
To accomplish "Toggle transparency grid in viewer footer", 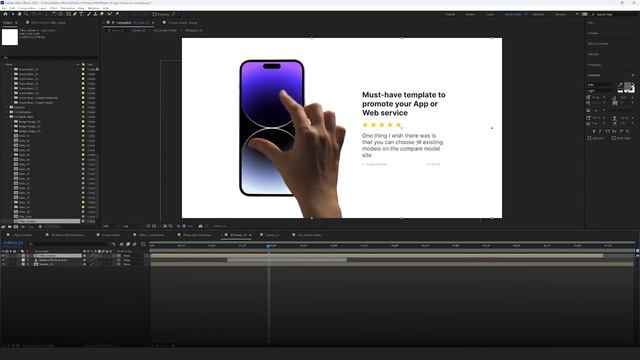I will (154, 226).
